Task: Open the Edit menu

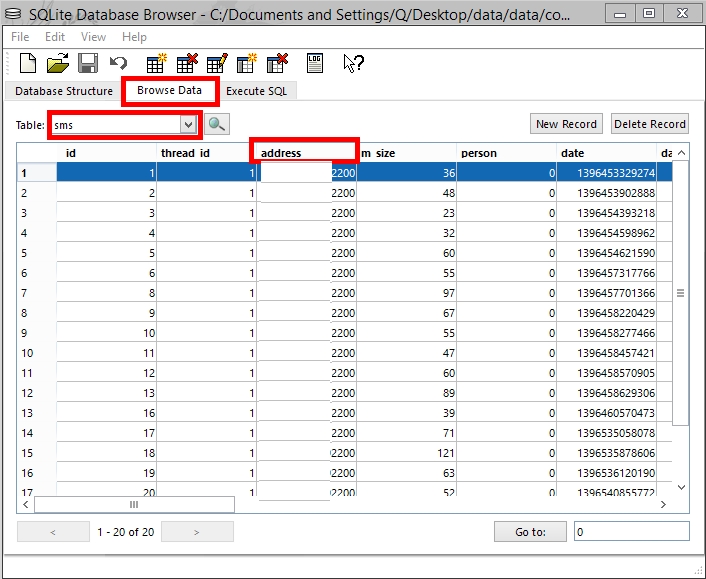Action: click(x=55, y=37)
